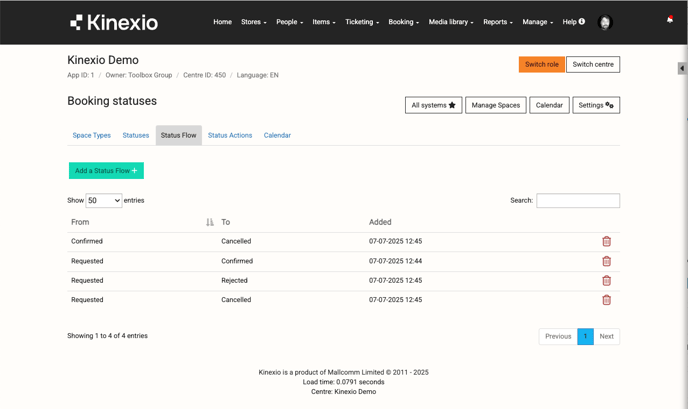Image resolution: width=688 pixels, height=409 pixels.
Task: Focus the Search input field
Action: [x=578, y=201]
